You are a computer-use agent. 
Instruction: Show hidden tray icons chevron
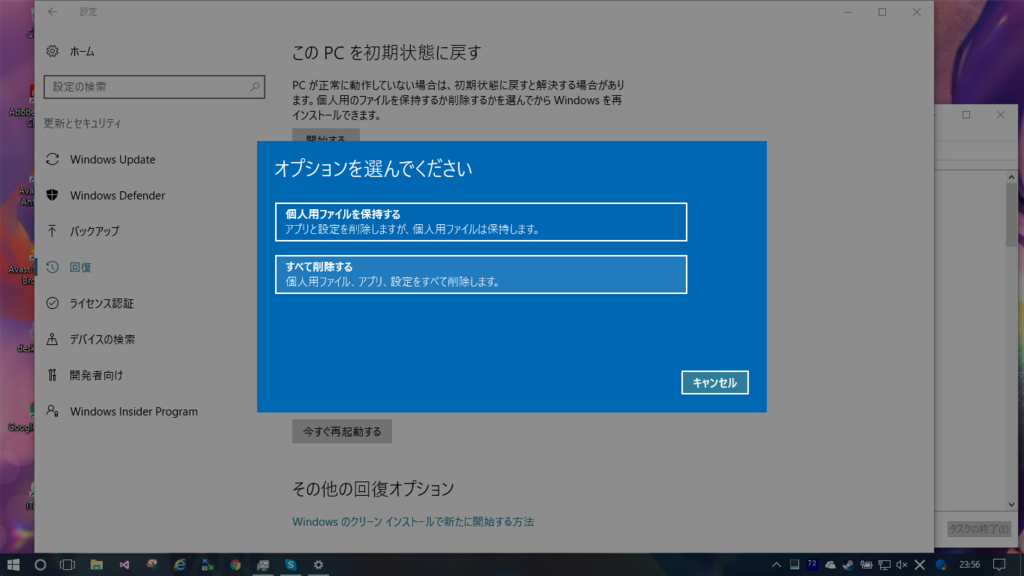(x=776, y=565)
